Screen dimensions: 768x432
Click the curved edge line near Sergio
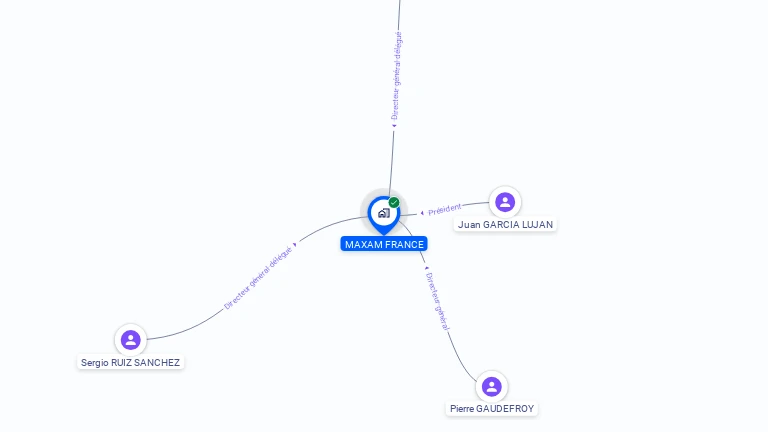(x=186, y=331)
